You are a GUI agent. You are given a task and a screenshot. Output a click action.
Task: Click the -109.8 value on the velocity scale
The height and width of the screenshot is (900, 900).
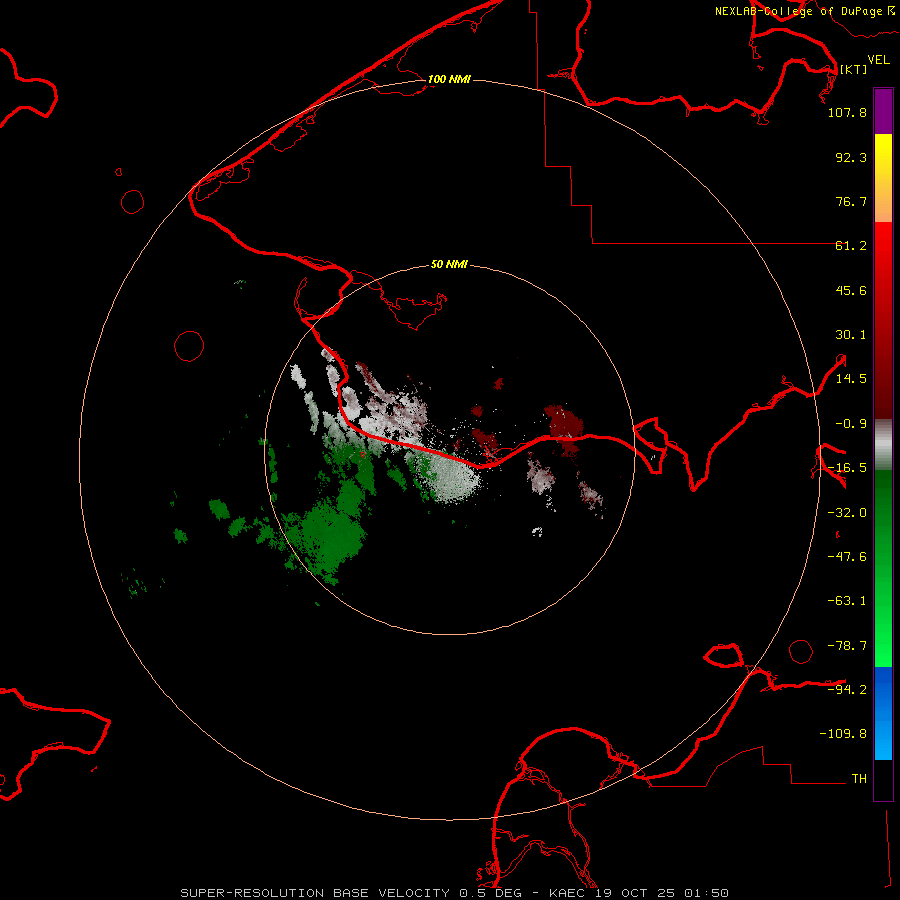click(x=843, y=734)
